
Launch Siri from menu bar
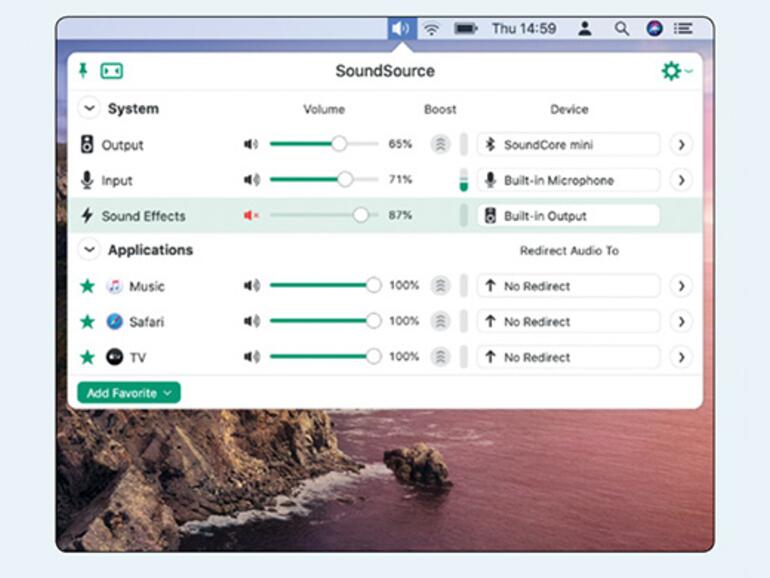654,28
